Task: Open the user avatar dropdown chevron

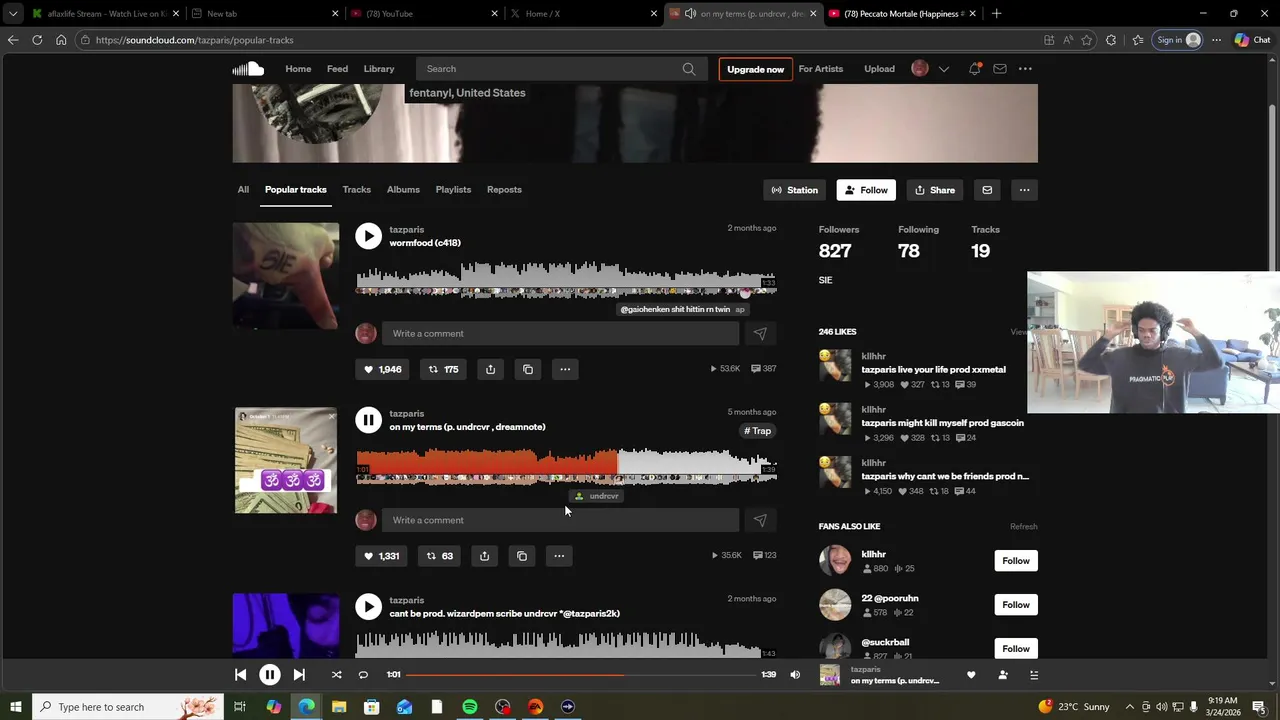Action: pyautogui.click(x=943, y=69)
